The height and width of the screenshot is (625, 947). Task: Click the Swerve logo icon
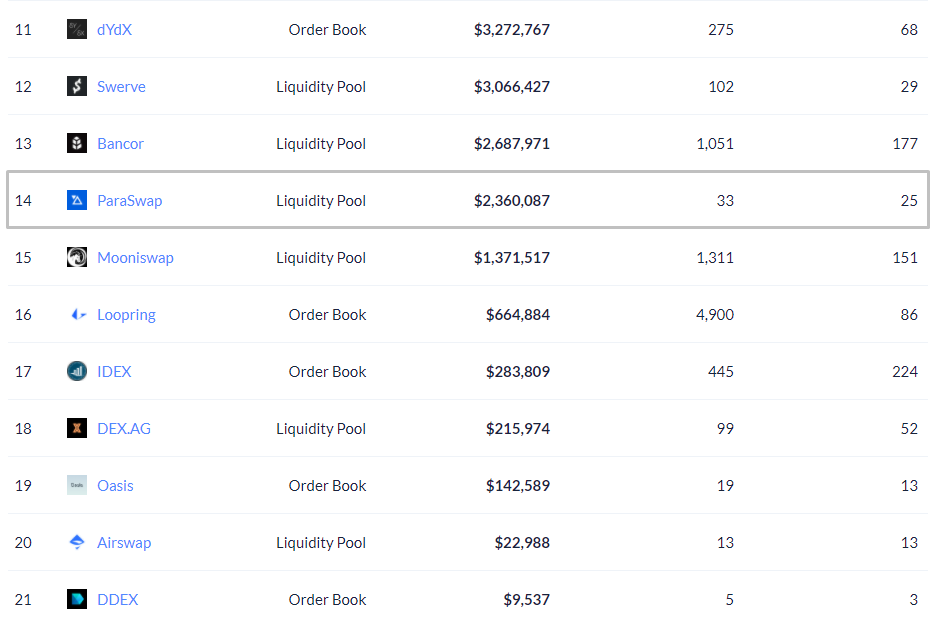77,87
